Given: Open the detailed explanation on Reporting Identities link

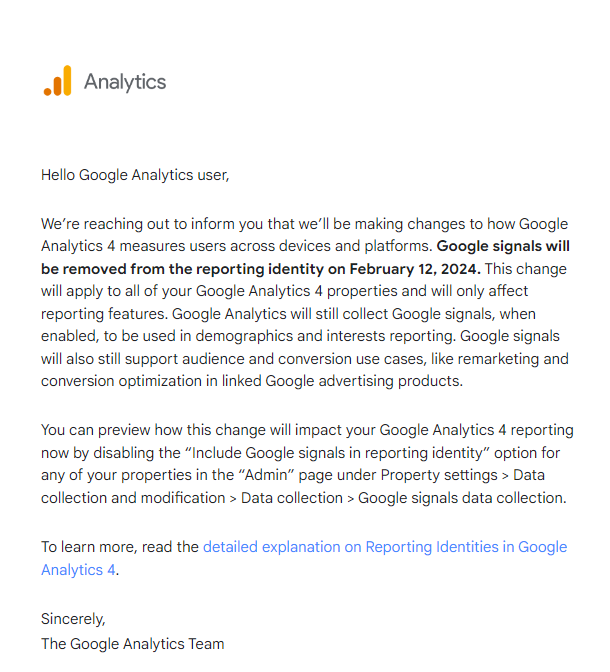Looking at the screenshot, I should coord(384,547).
